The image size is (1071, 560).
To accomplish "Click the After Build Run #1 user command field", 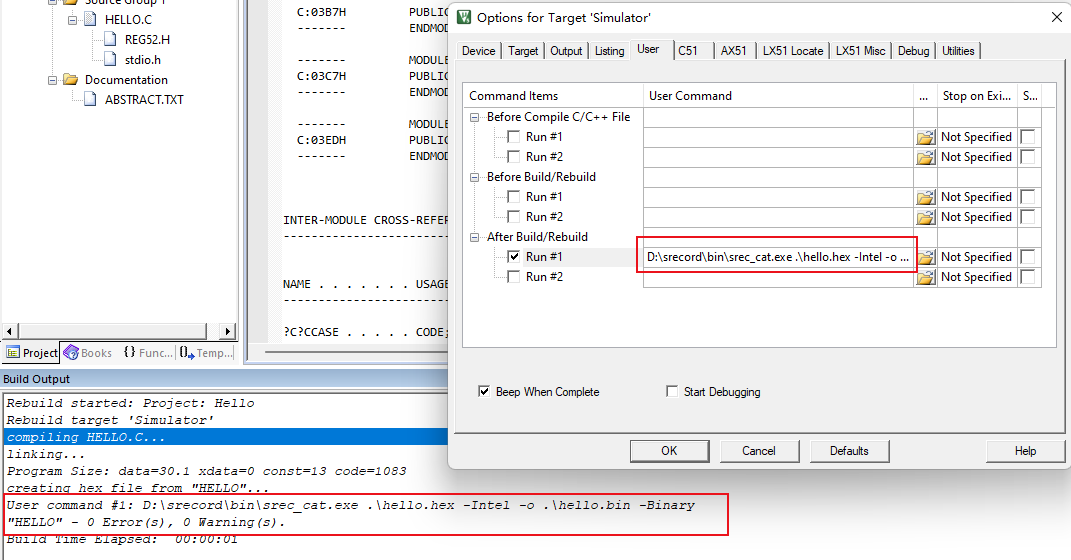I will tap(778, 257).
